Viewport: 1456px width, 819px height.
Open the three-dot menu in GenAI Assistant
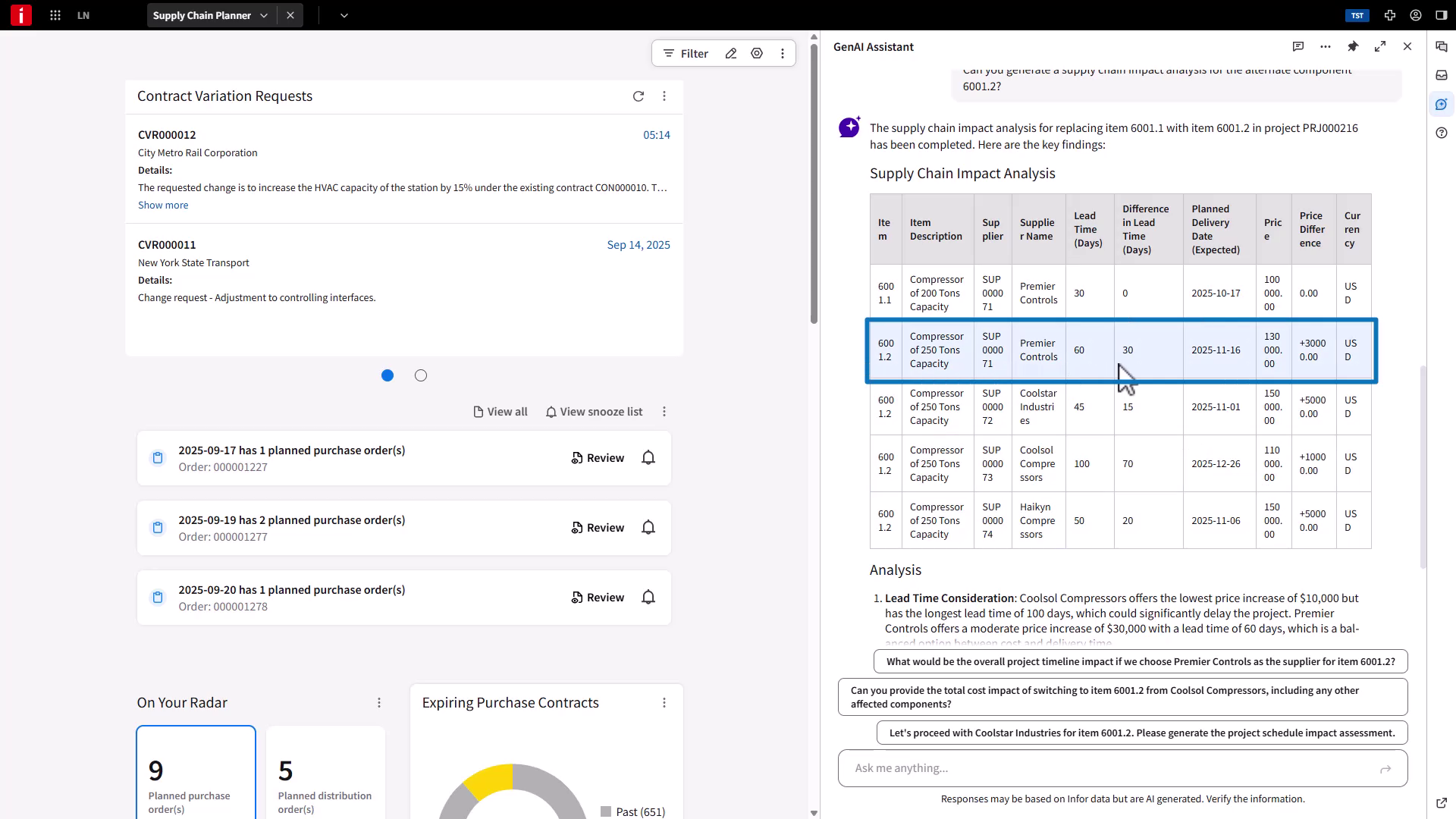(1326, 46)
